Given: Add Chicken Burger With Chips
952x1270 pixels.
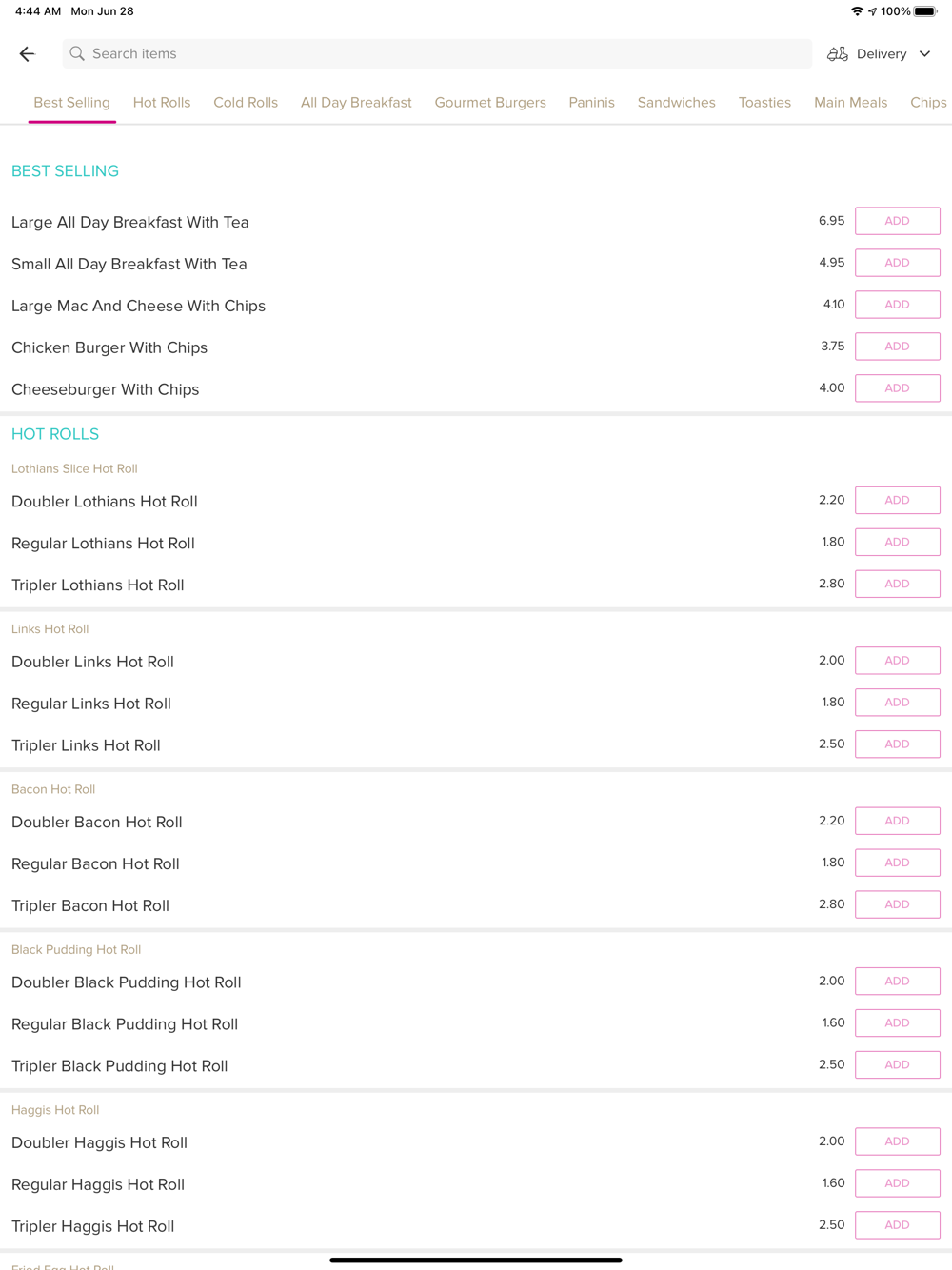Looking at the screenshot, I should [897, 347].
